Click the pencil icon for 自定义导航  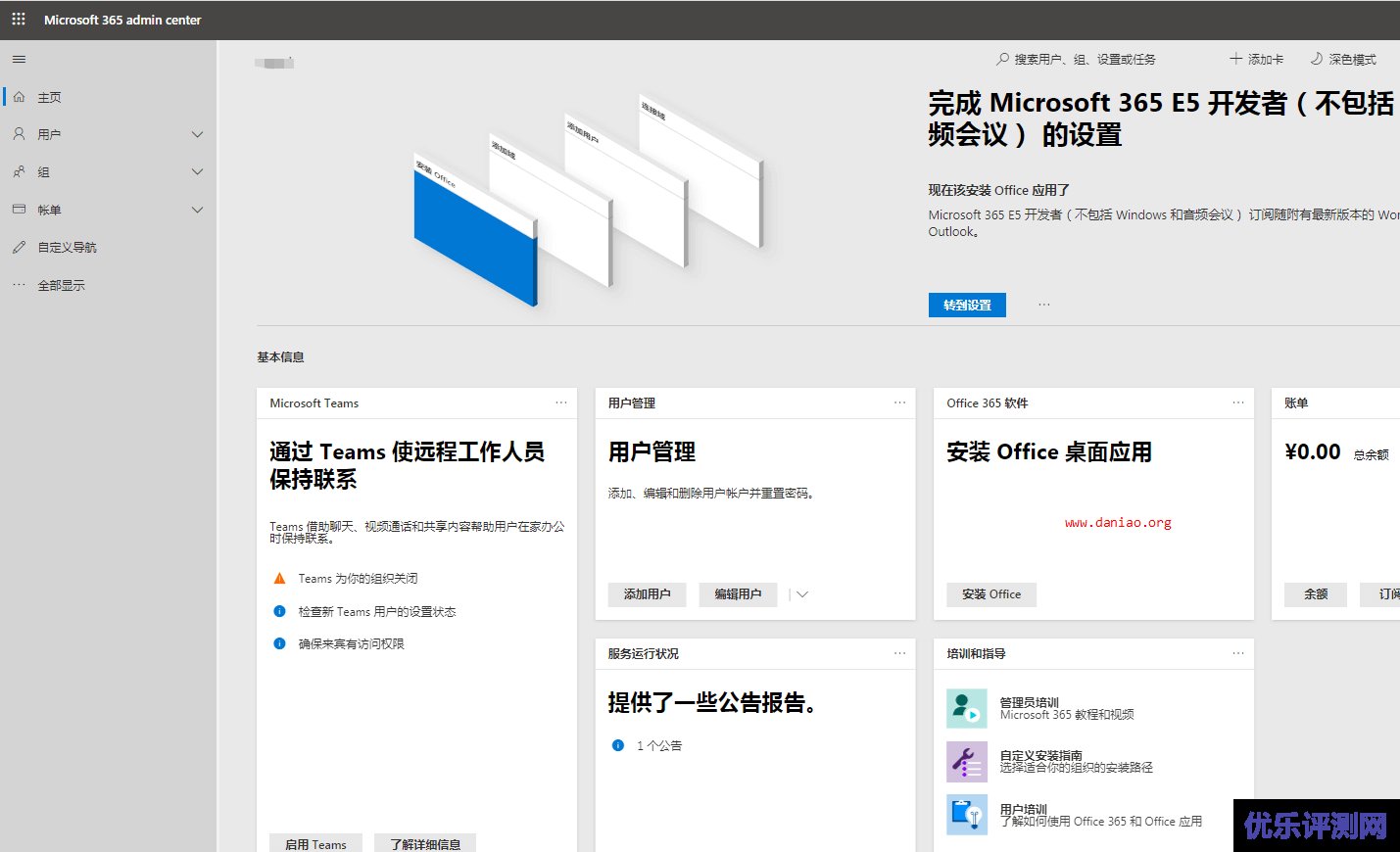pyautogui.click(x=19, y=247)
